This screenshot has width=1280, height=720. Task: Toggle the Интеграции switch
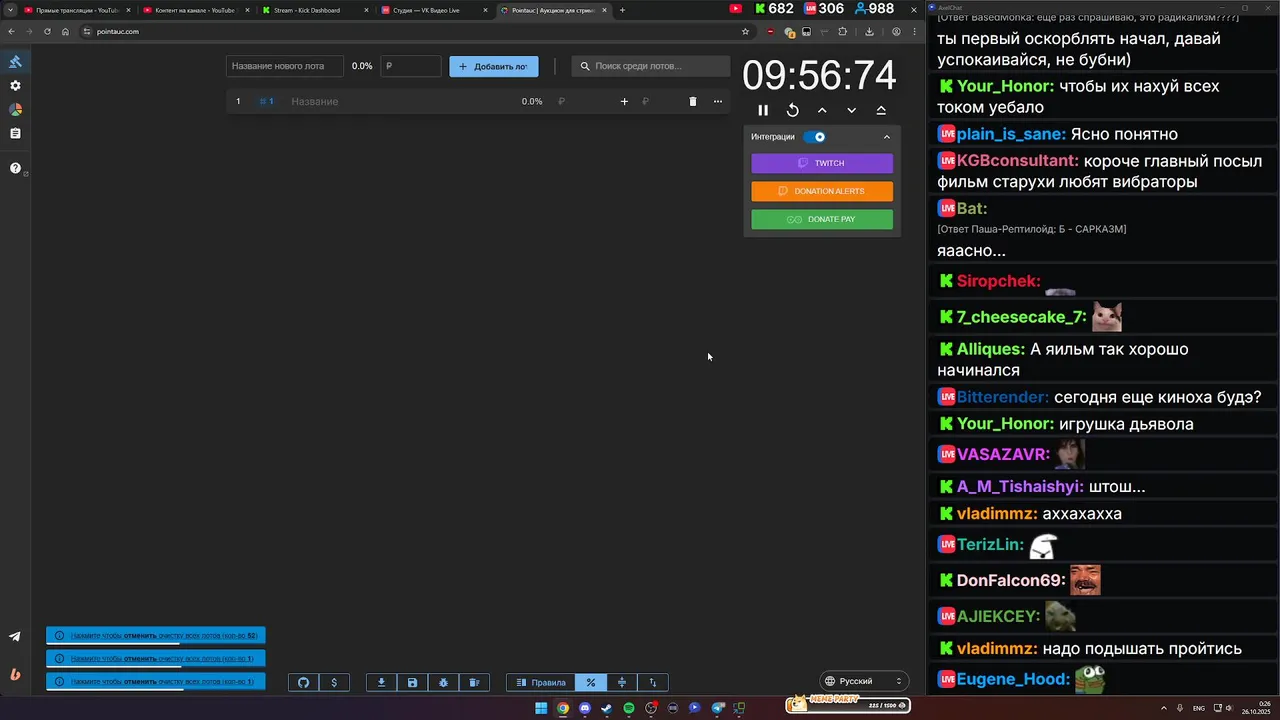pos(815,137)
